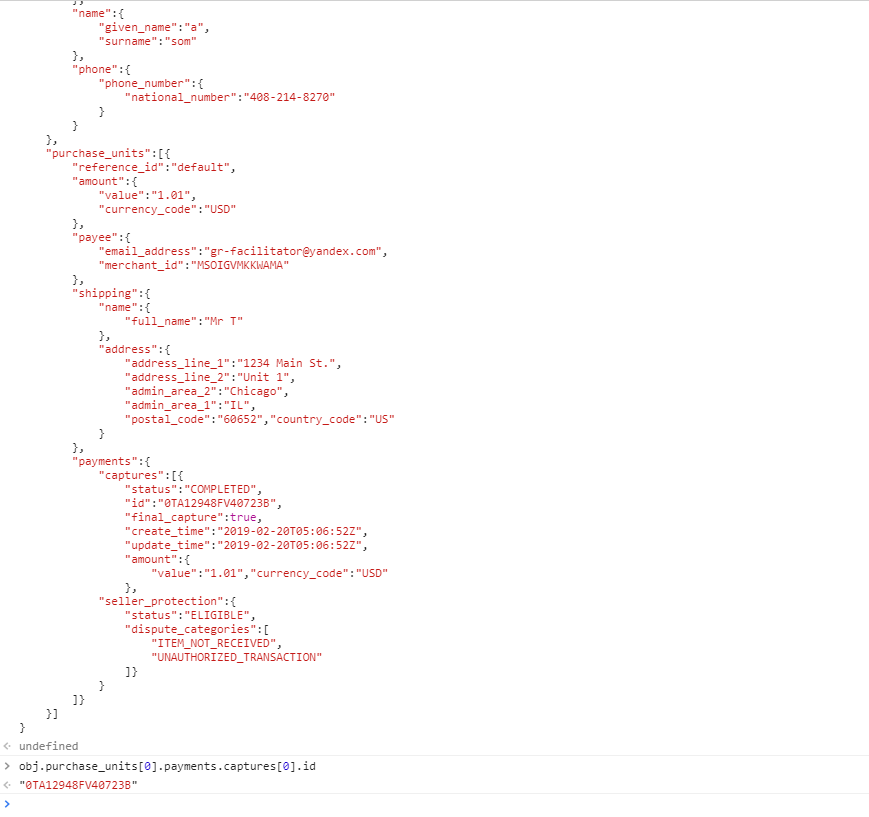This screenshot has height=817, width=869.
Task: Click the postal_code "60652" text
Action: coord(194,419)
